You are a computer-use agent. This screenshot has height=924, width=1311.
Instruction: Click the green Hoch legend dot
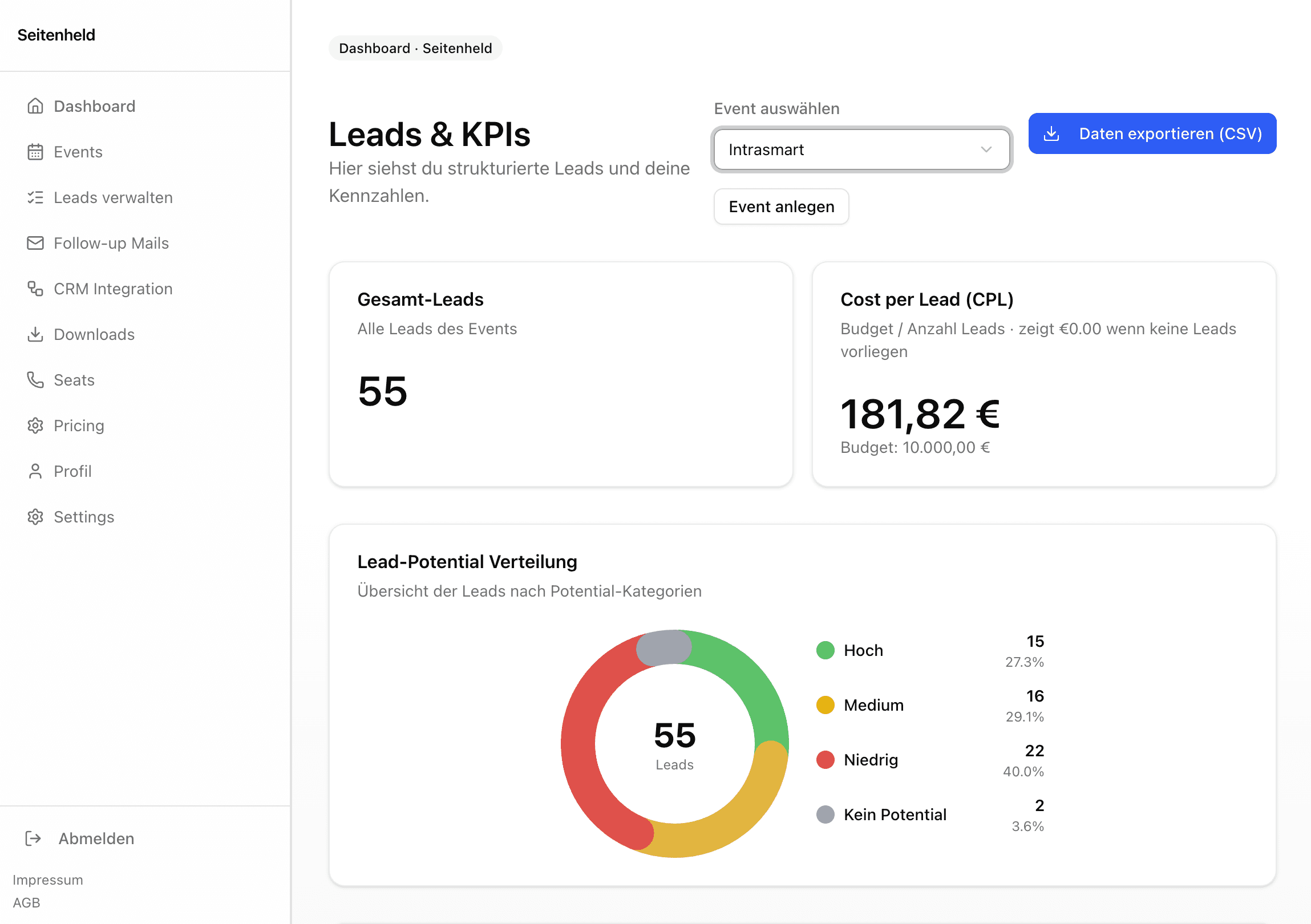pyautogui.click(x=825, y=650)
